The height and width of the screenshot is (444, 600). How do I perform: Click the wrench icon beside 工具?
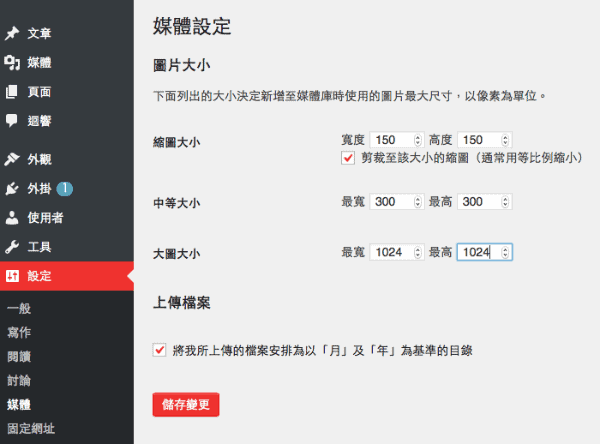(12, 247)
